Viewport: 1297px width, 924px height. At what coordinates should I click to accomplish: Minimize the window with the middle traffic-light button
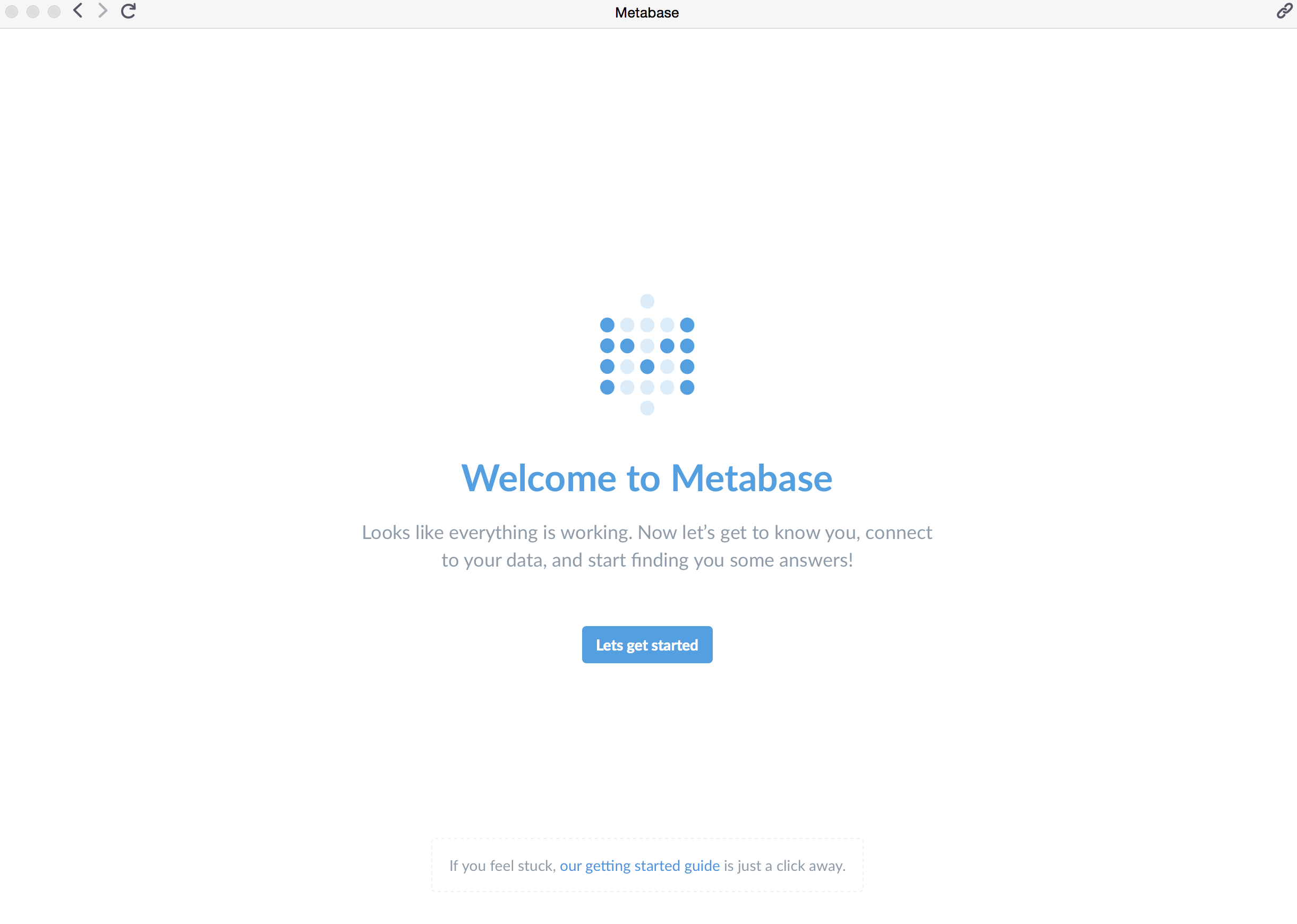33,11
